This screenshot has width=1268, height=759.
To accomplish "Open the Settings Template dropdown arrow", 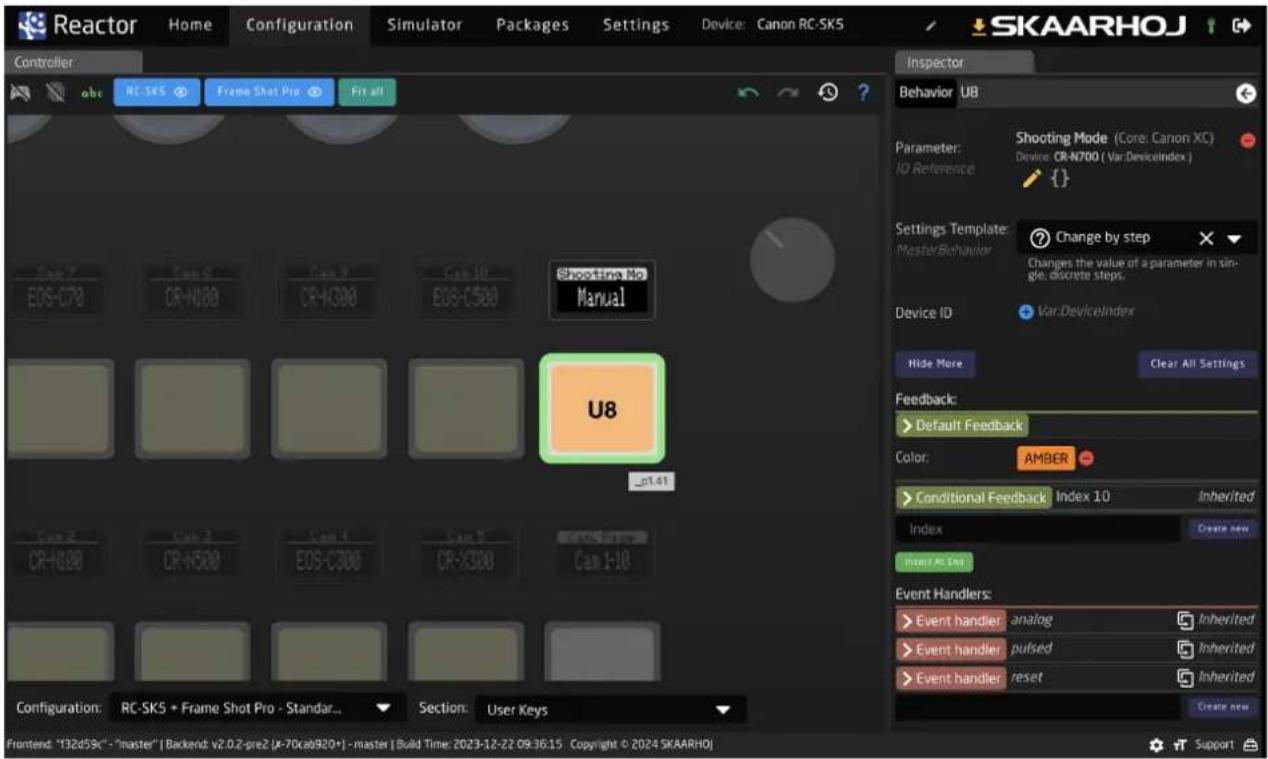I will [1235, 239].
